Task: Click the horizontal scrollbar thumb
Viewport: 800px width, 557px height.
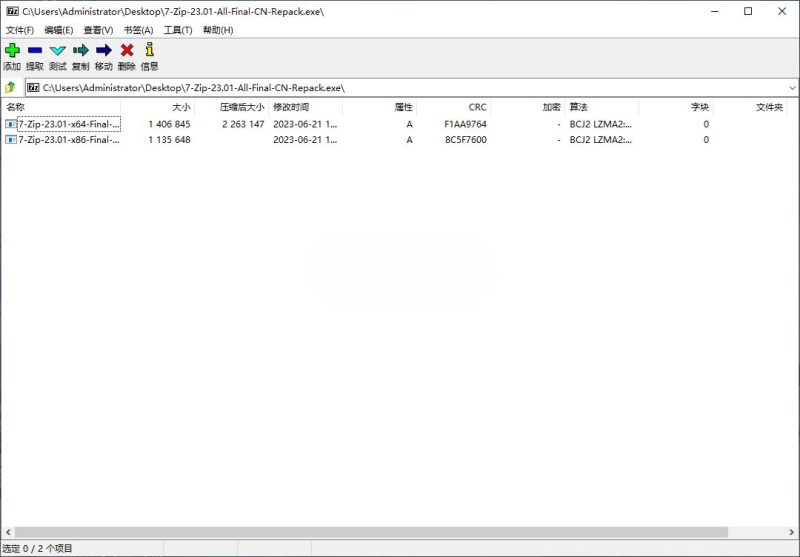Action: coord(371,532)
